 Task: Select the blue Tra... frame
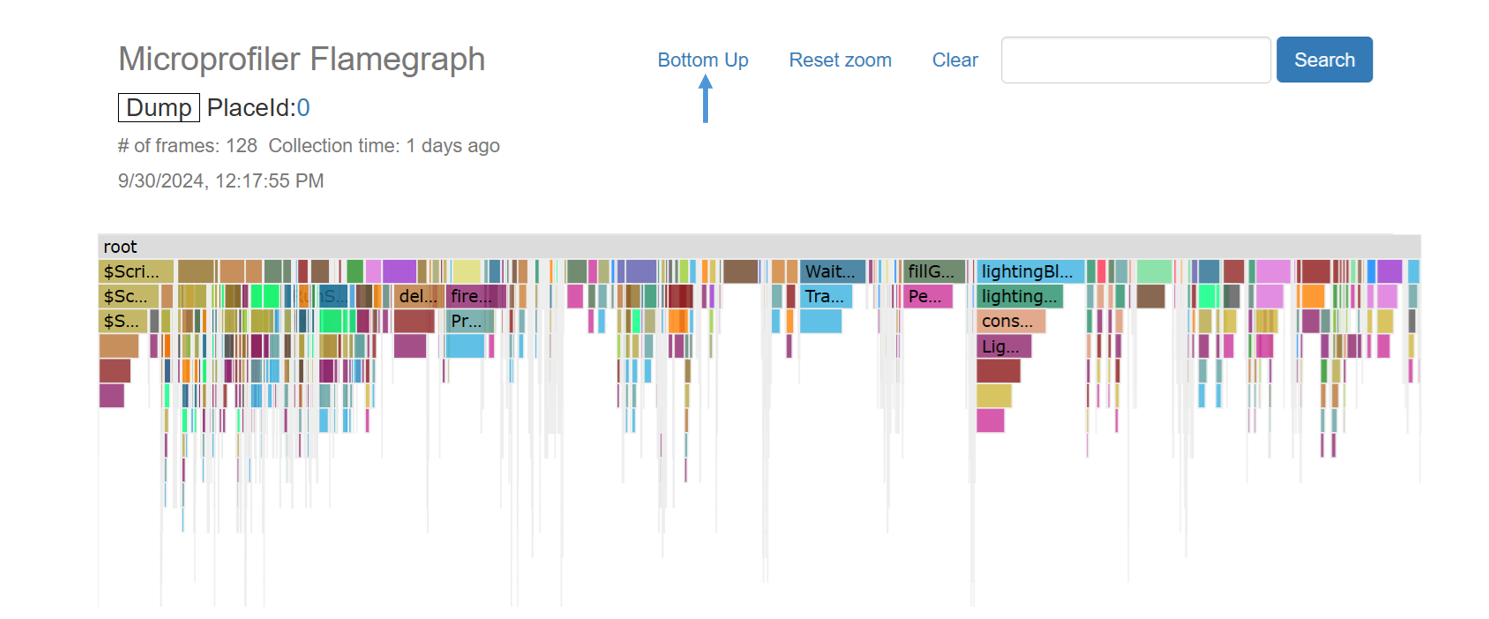click(x=826, y=297)
